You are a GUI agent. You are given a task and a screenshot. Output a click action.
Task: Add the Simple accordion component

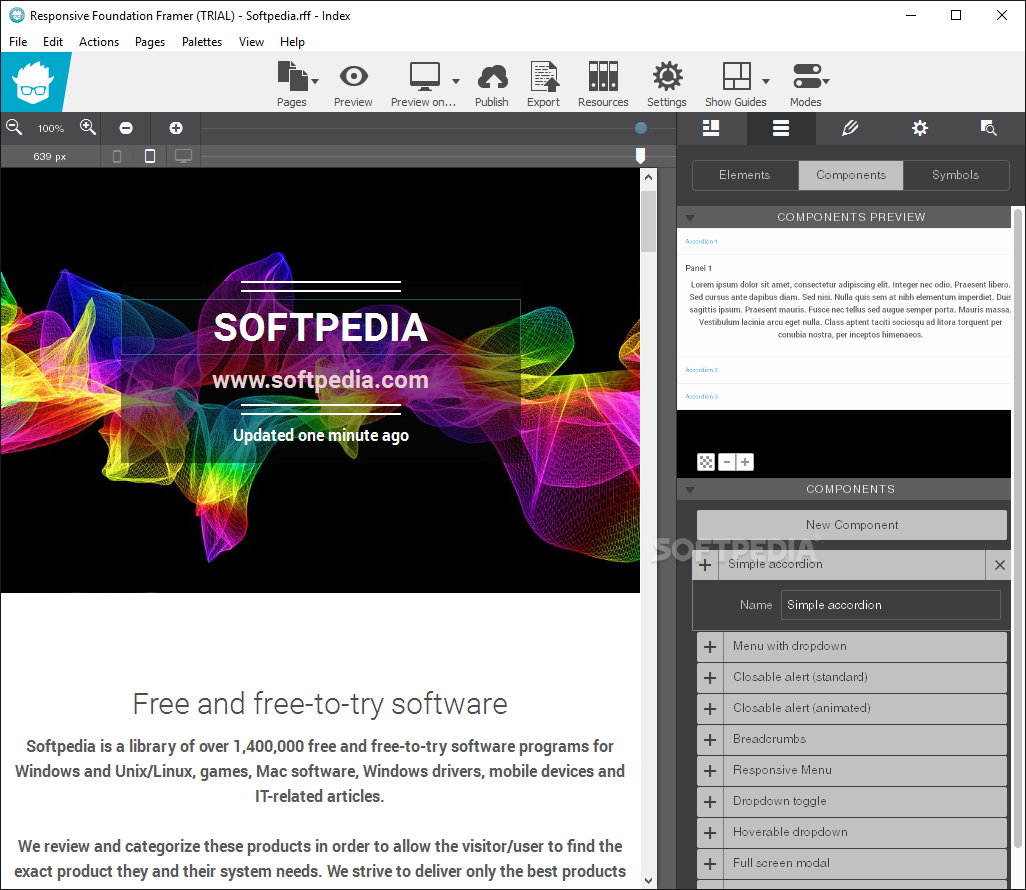point(705,565)
